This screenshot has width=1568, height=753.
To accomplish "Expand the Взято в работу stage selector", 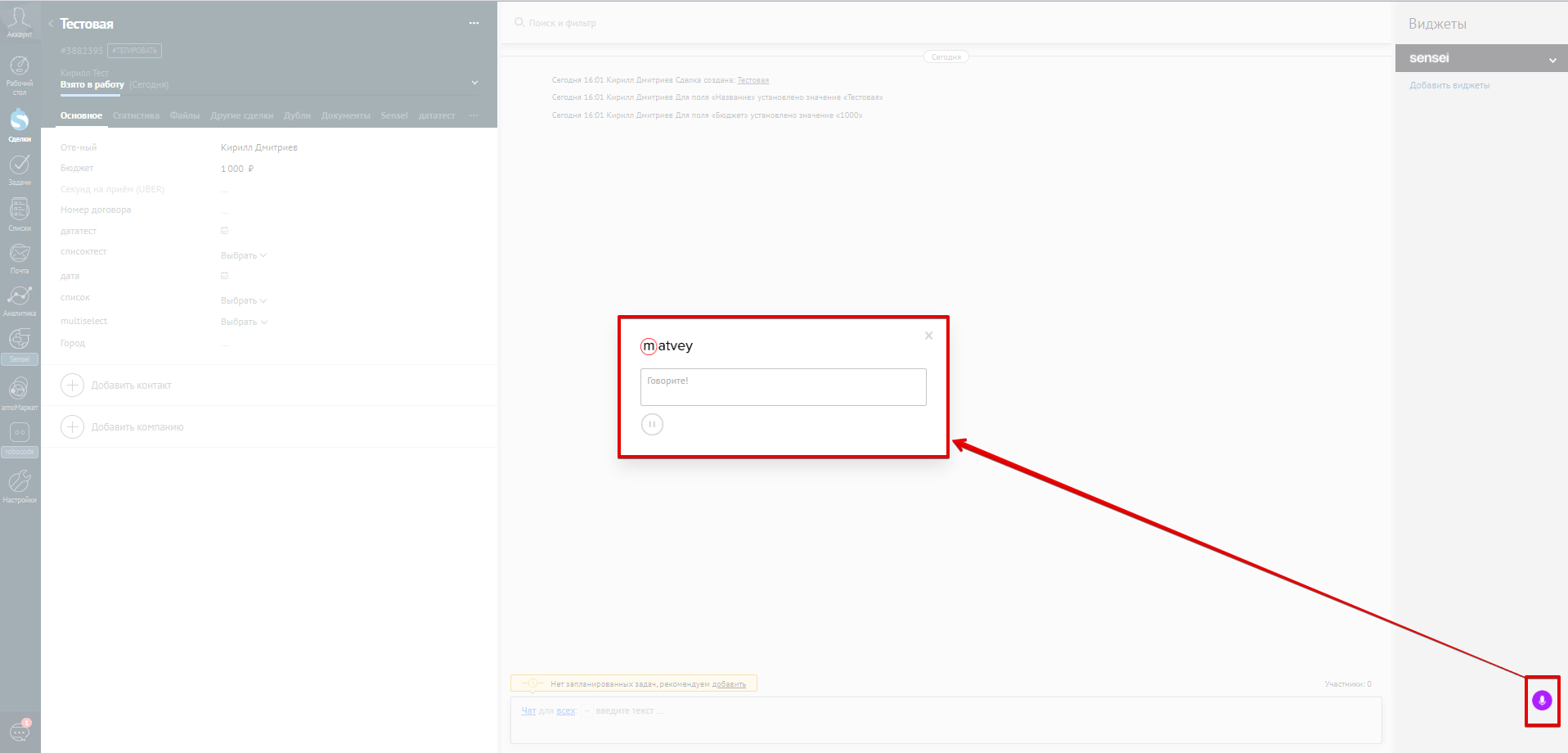I will pyautogui.click(x=474, y=83).
